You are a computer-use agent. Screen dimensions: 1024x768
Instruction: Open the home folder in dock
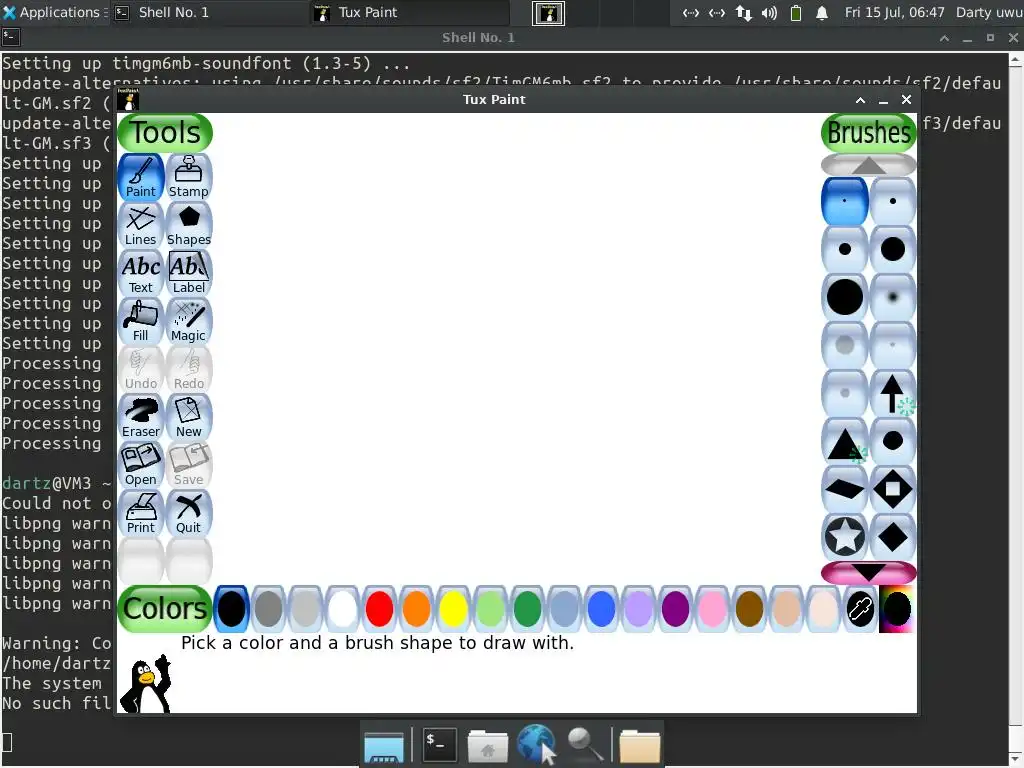[488, 746]
